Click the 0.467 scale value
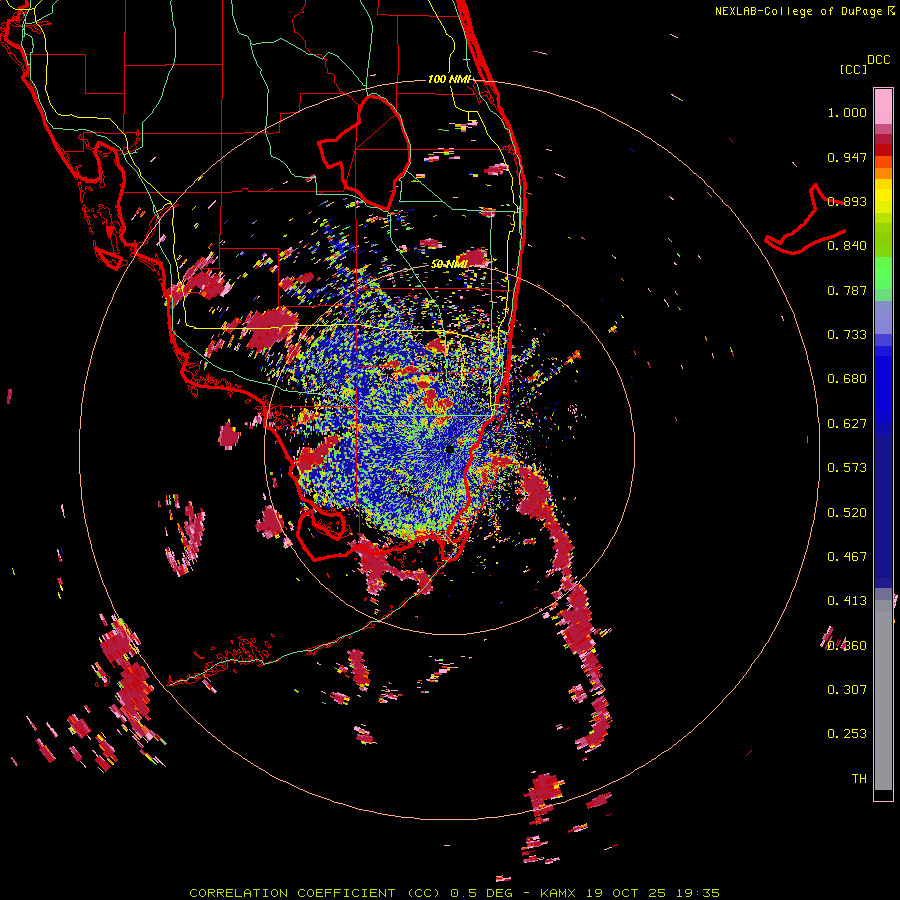 [x=847, y=557]
